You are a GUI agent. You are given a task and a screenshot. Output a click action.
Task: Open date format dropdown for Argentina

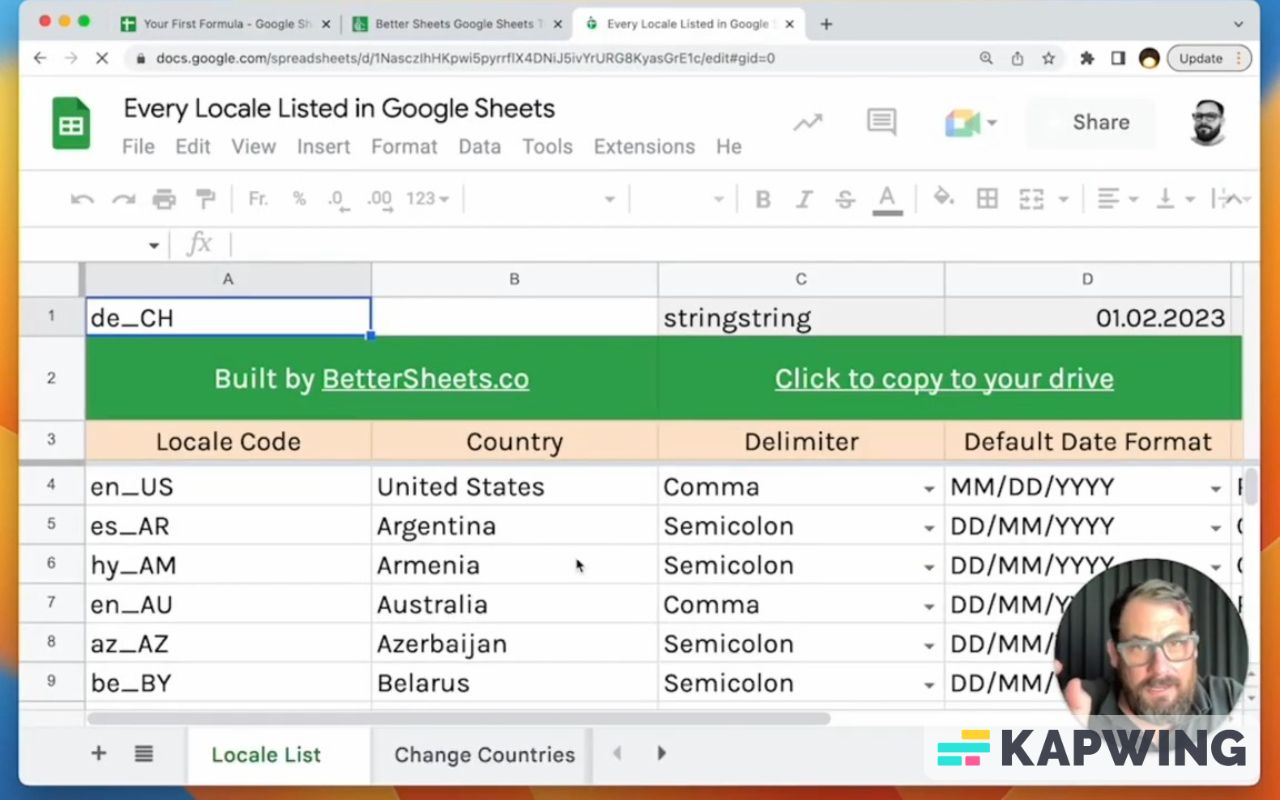pyautogui.click(x=1215, y=528)
